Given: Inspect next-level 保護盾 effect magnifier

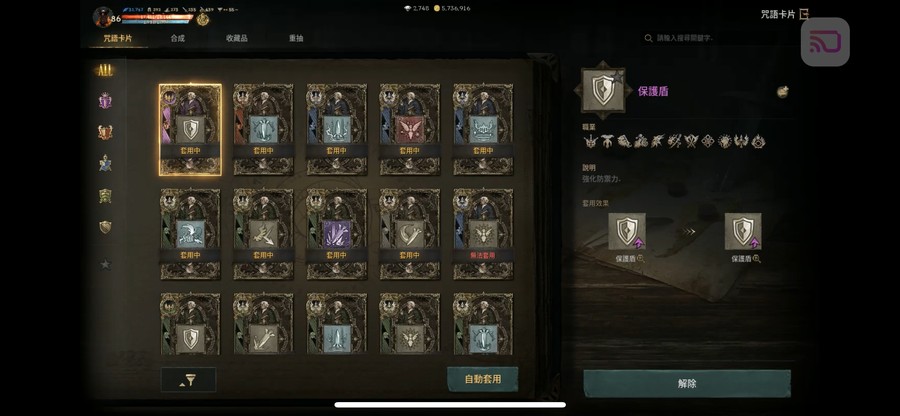Looking at the screenshot, I should coord(757,259).
